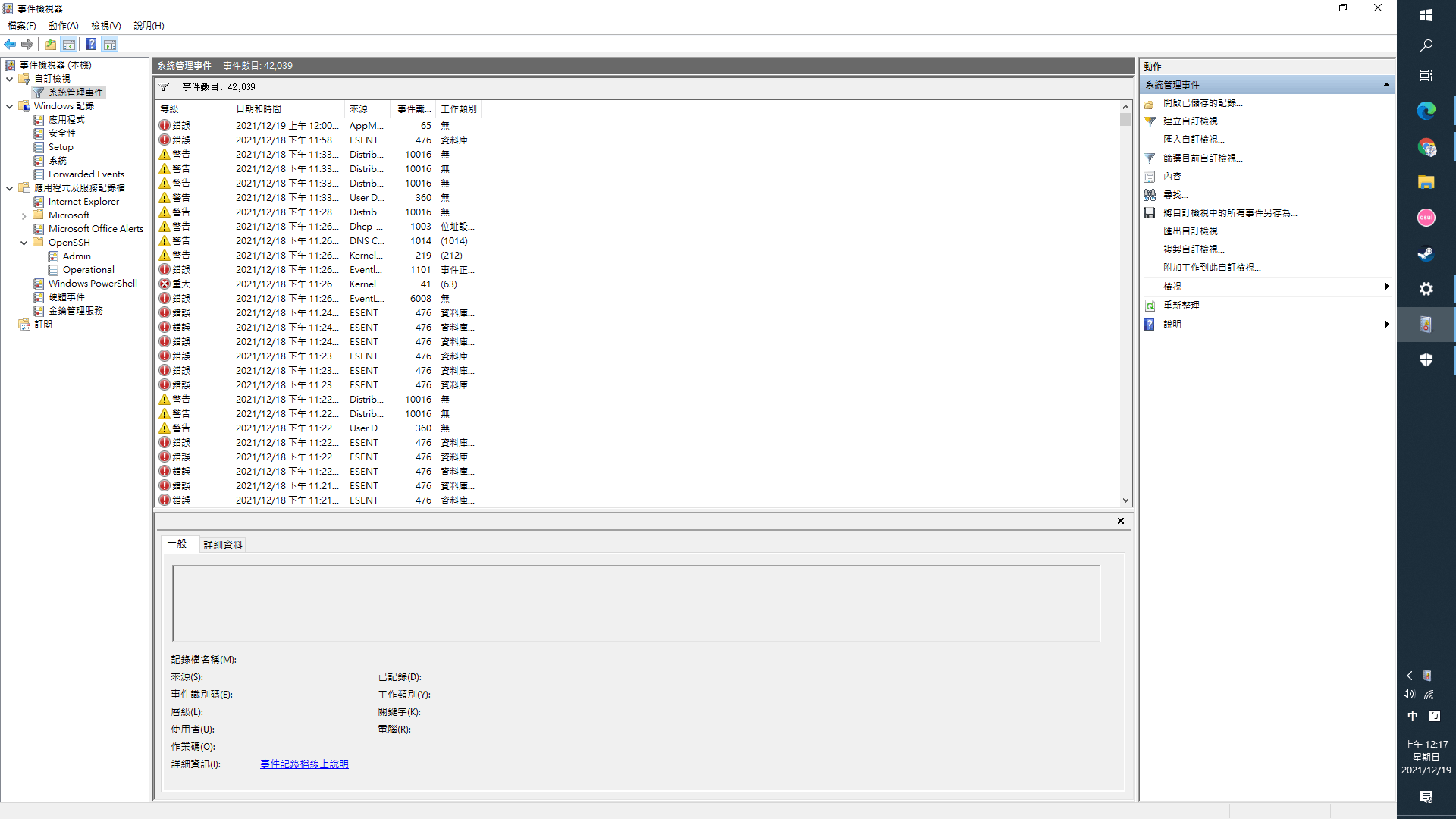Close the event preview pane
The image size is (1456, 819).
pyautogui.click(x=1121, y=521)
